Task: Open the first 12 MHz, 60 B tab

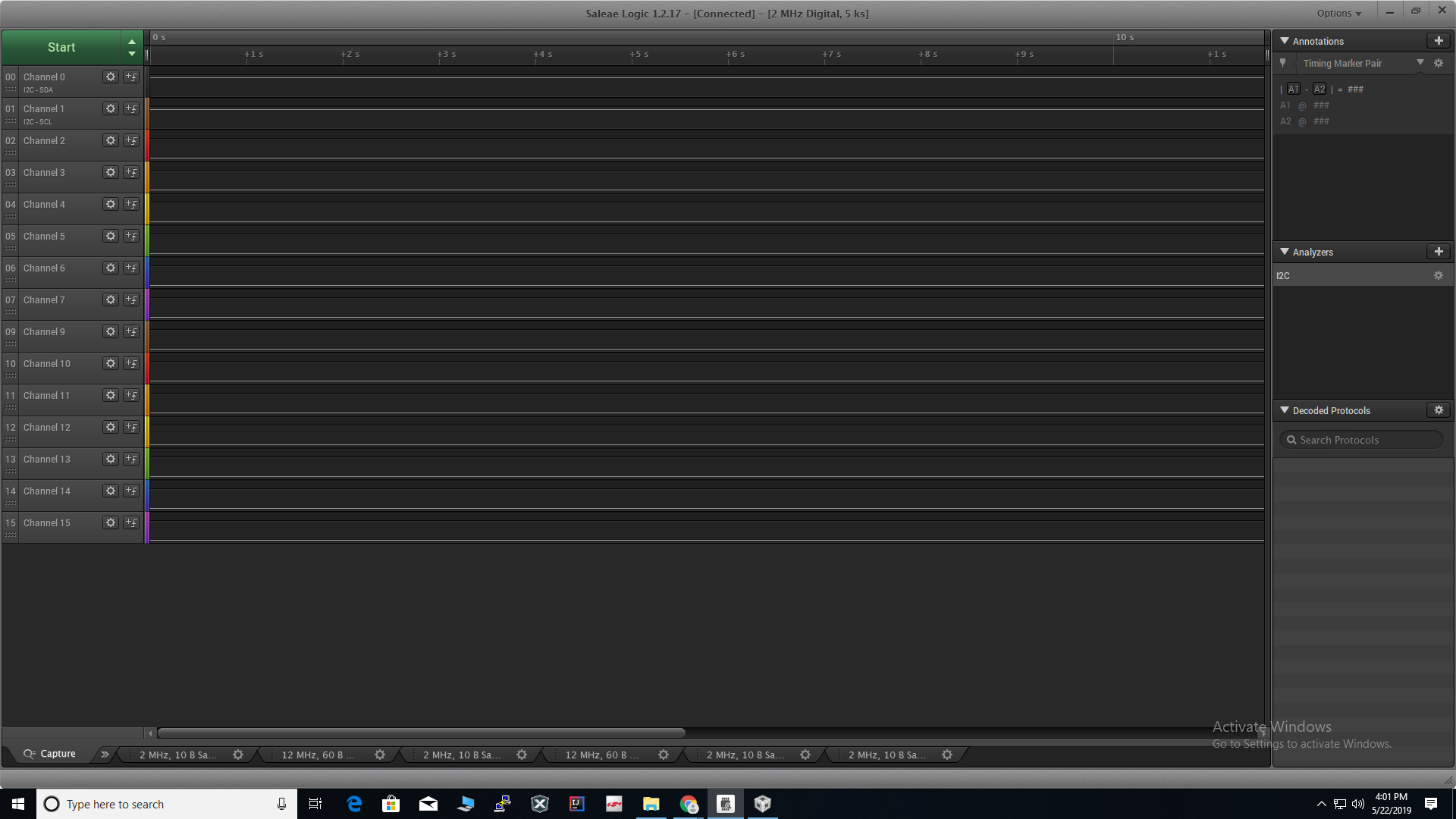Action: 318,755
